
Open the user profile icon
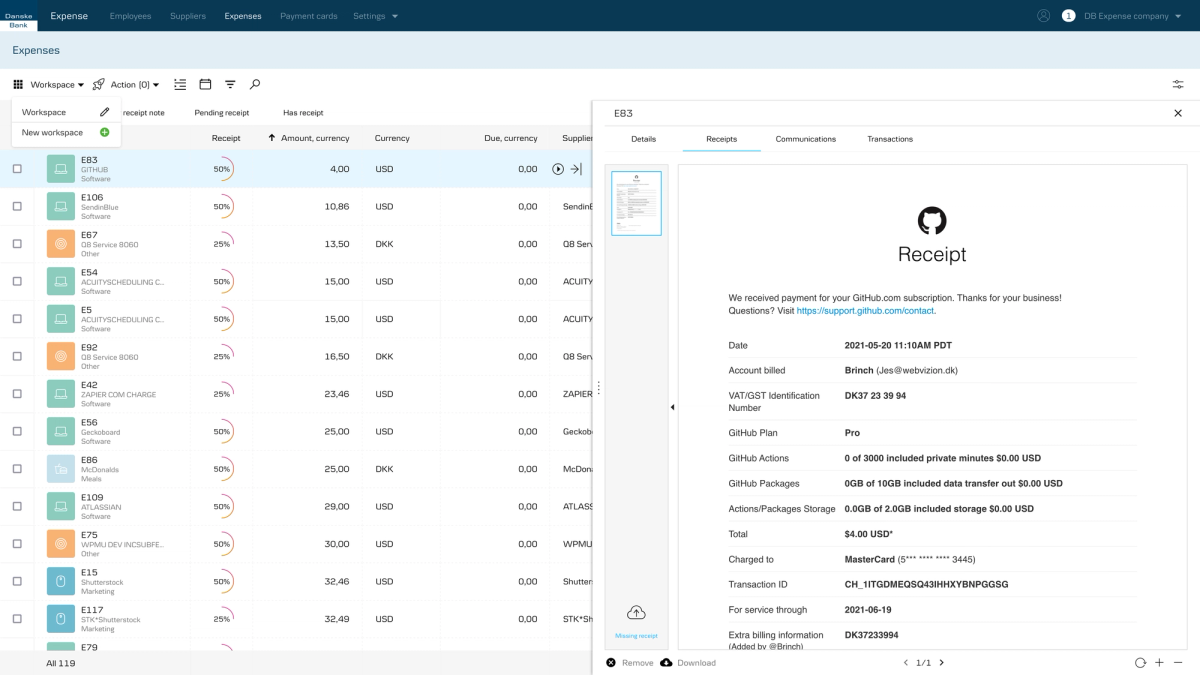point(1044,16)
